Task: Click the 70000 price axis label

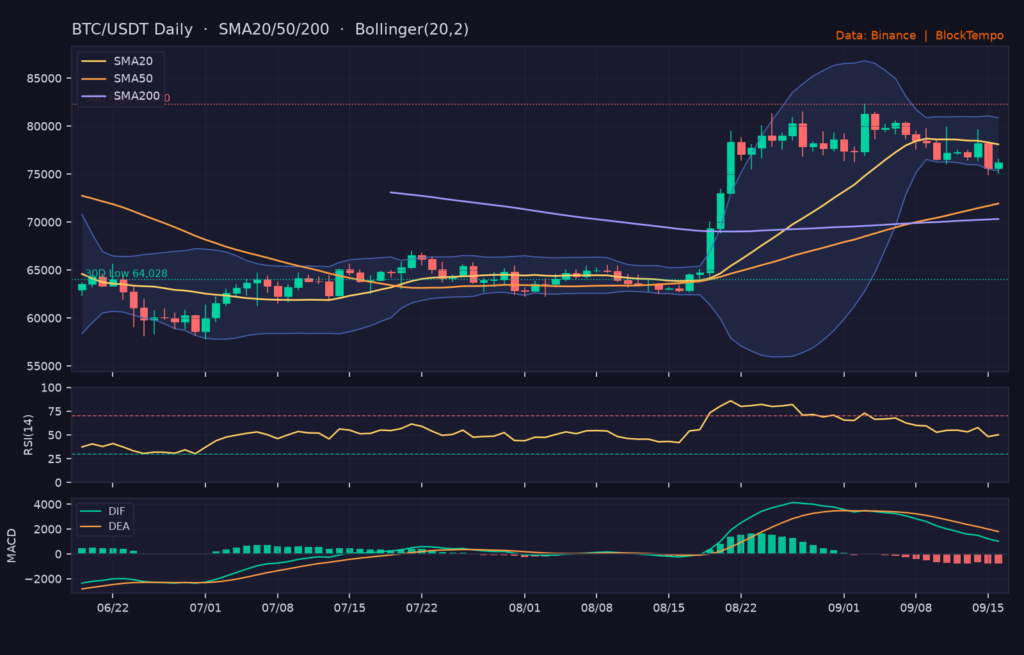Action: pos(44,222)
